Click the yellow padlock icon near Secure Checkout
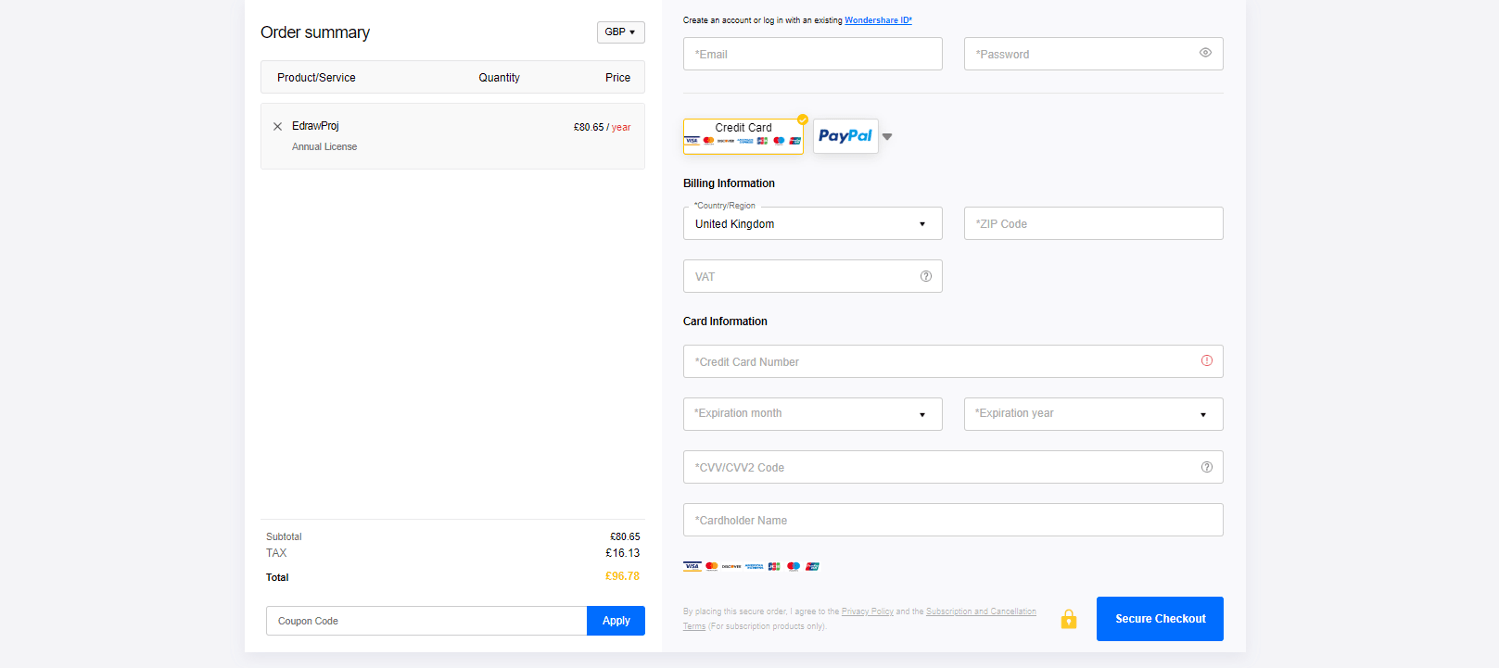The height and width of the screenshot is (668, 1500). [x=1068, y=618]
